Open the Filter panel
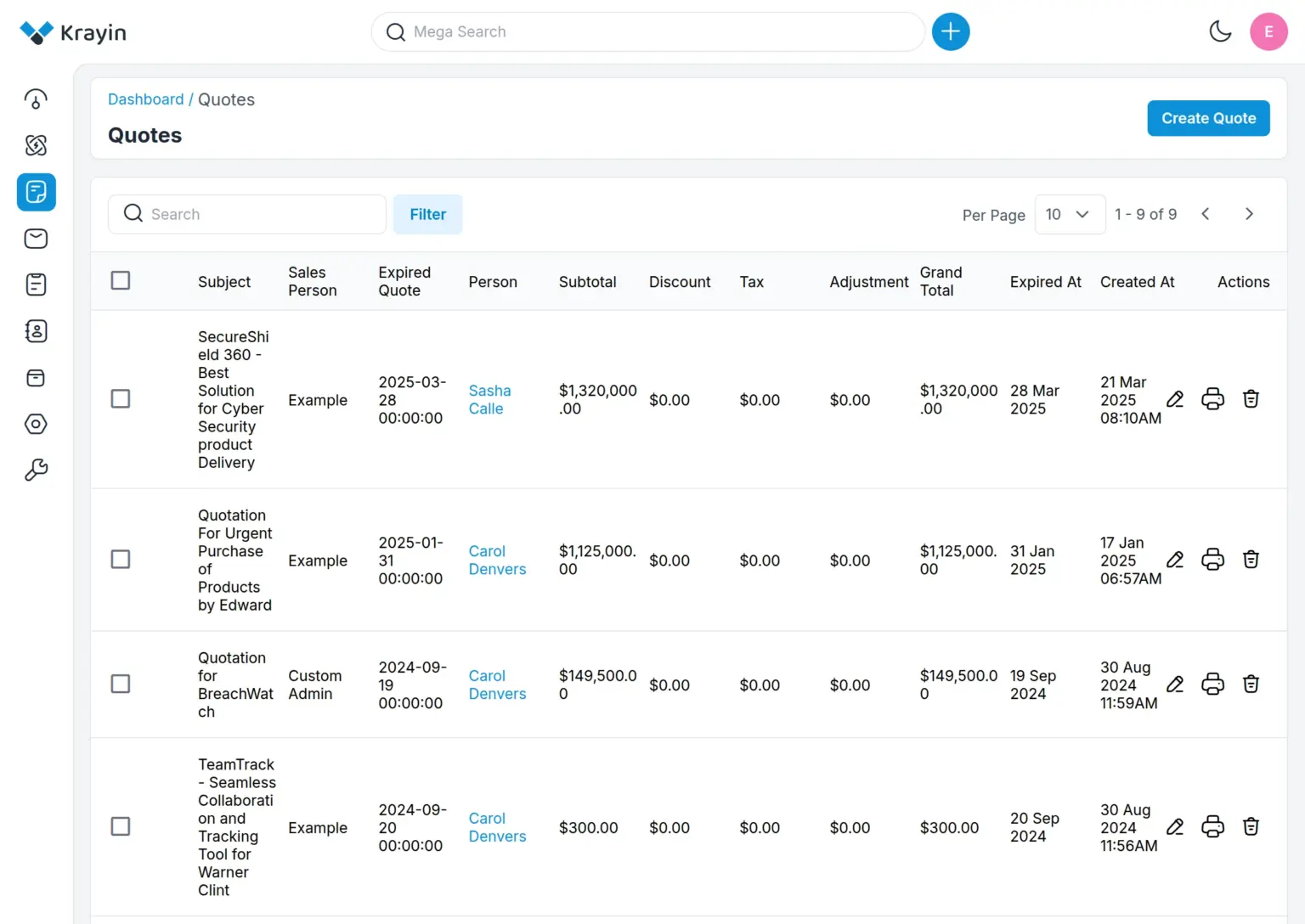The height and width of the screenshot is (924, 1305). (427, 215)
